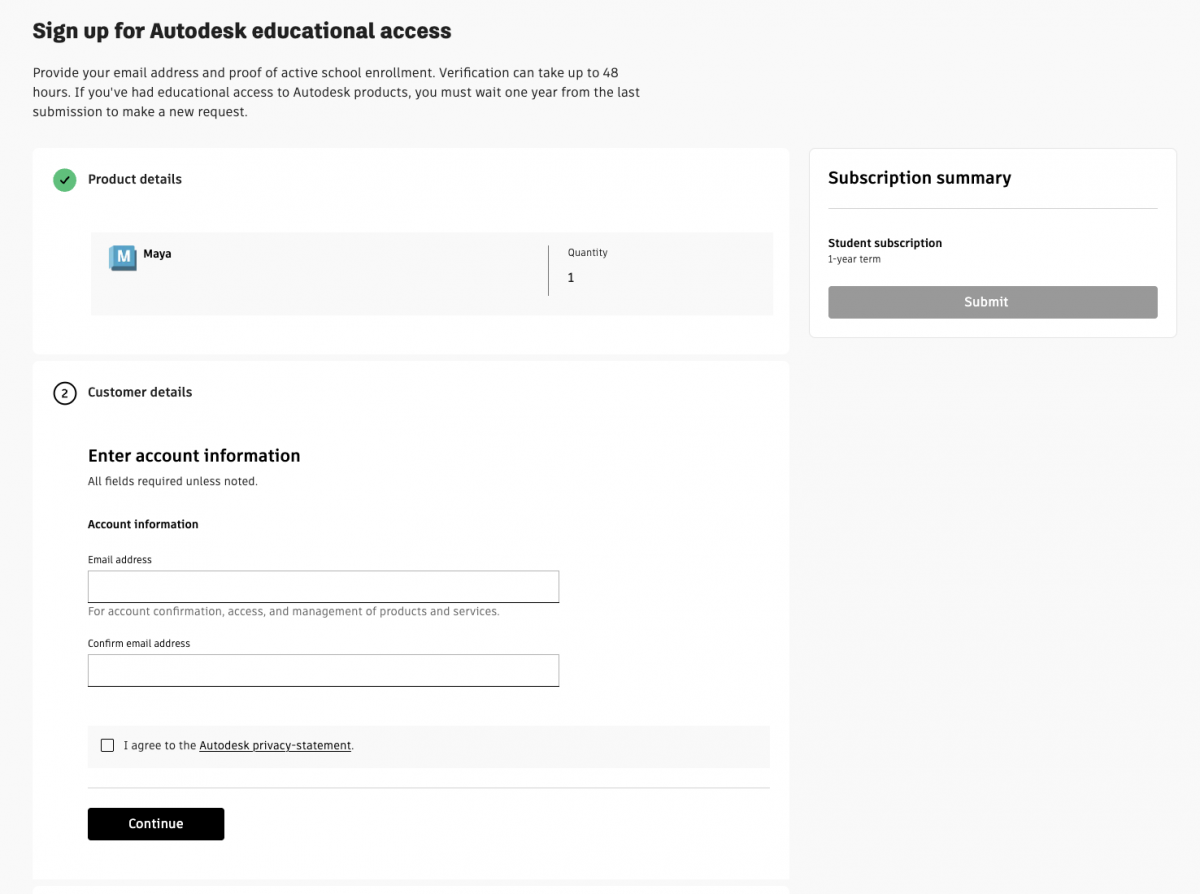Viewport: 1200px width, 894px height.
Task: Click the Quantity column label
Action: [588, 253]
